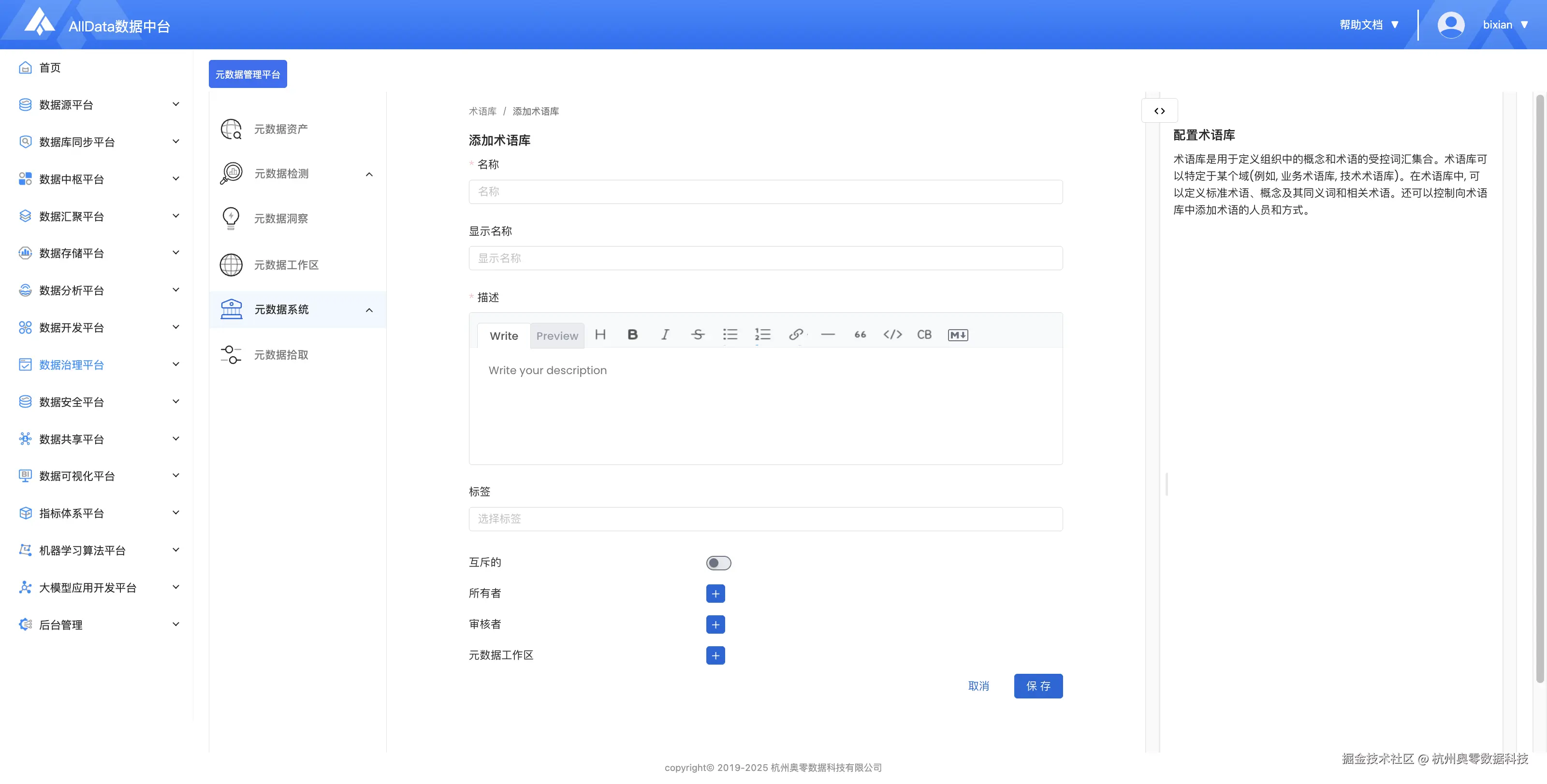Toggle the 互斥的 switch on

[x=718, y=563]
